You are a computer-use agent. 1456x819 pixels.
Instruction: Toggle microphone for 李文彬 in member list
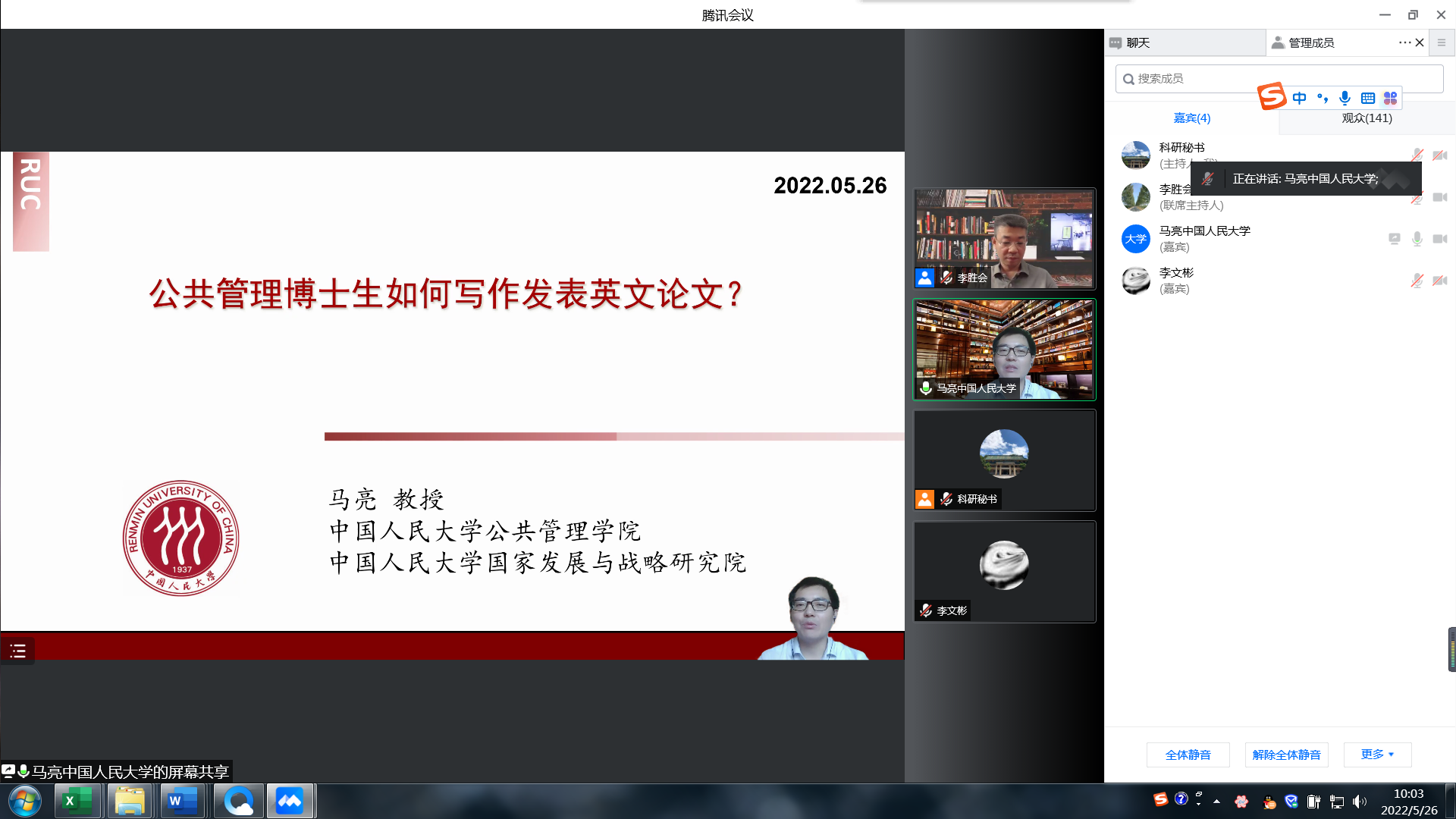click(x=1417, y=281)
